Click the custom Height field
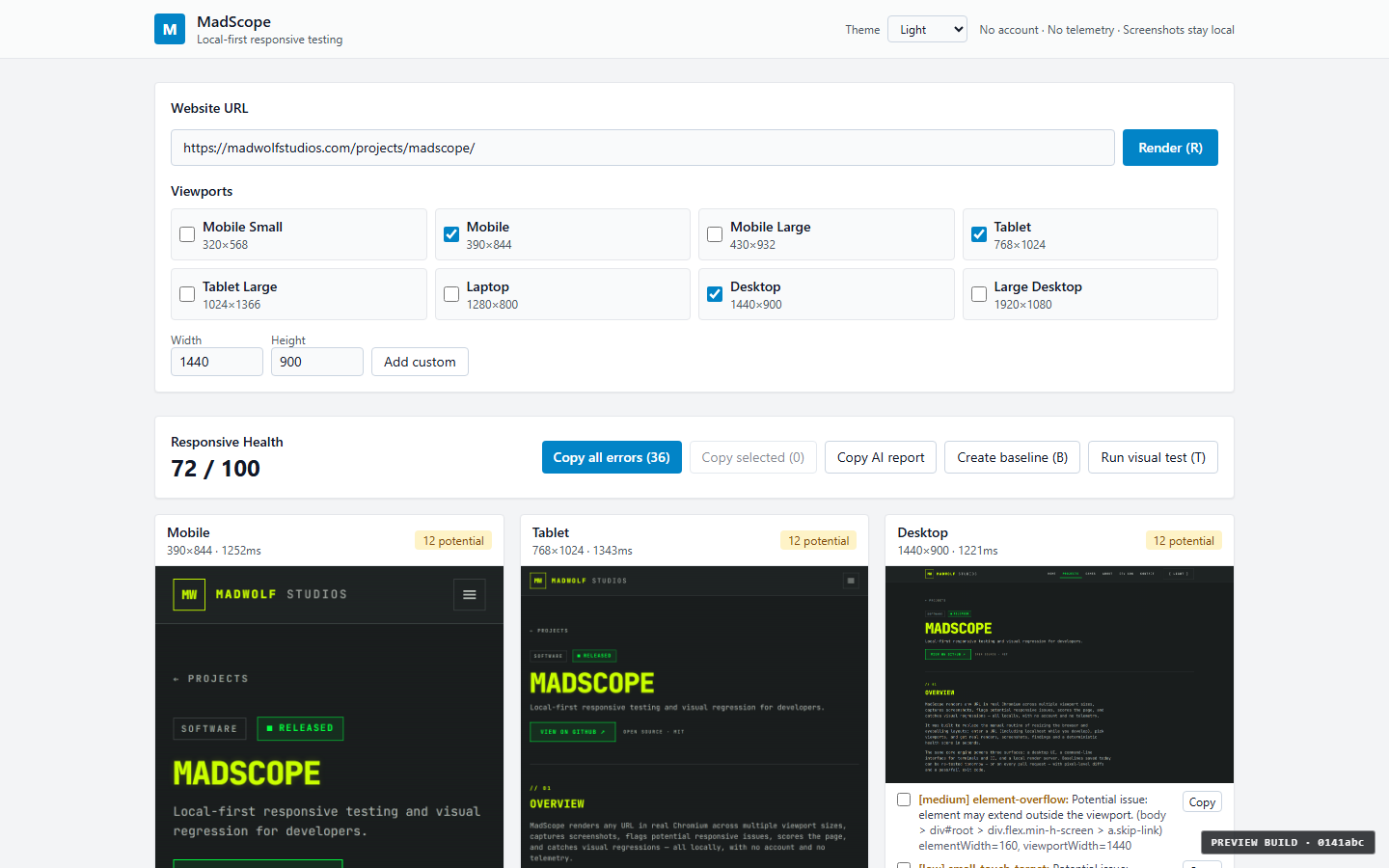This screenshot has height=868, width=1389. pyautogui.click(x=317, y=362)
